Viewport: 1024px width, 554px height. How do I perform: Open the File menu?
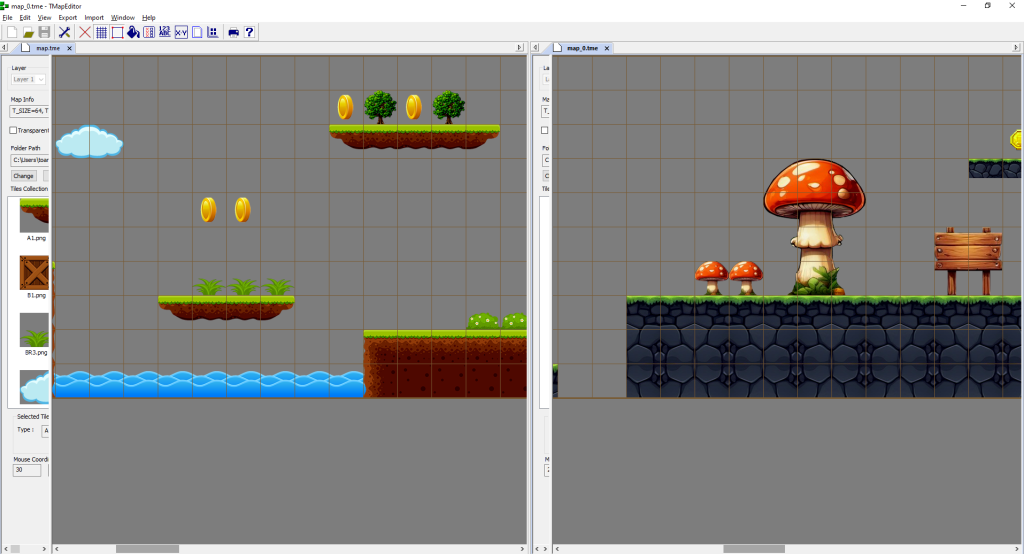tap(8, 18)
